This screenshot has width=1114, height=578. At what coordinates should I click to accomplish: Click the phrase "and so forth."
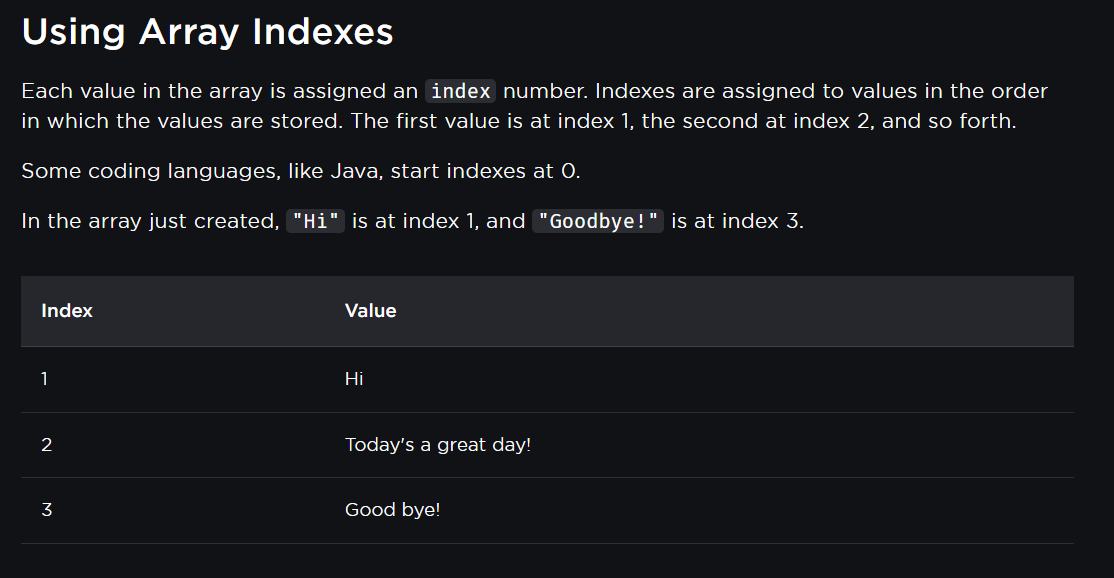(x=949, y=121)
